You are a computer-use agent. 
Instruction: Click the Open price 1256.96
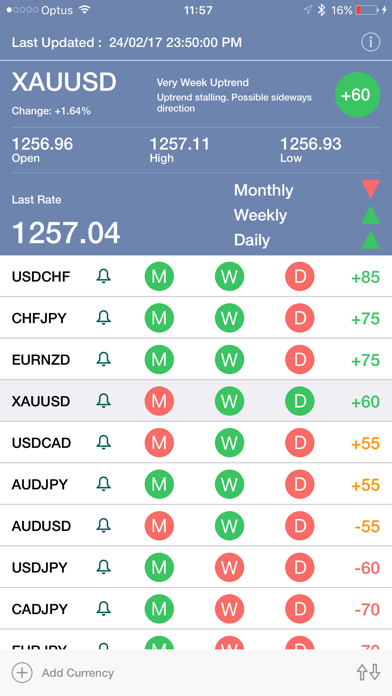(x=42, y=144)
